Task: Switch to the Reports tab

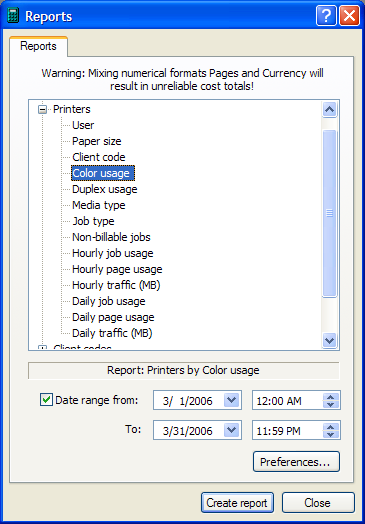Action: point(38,46)
